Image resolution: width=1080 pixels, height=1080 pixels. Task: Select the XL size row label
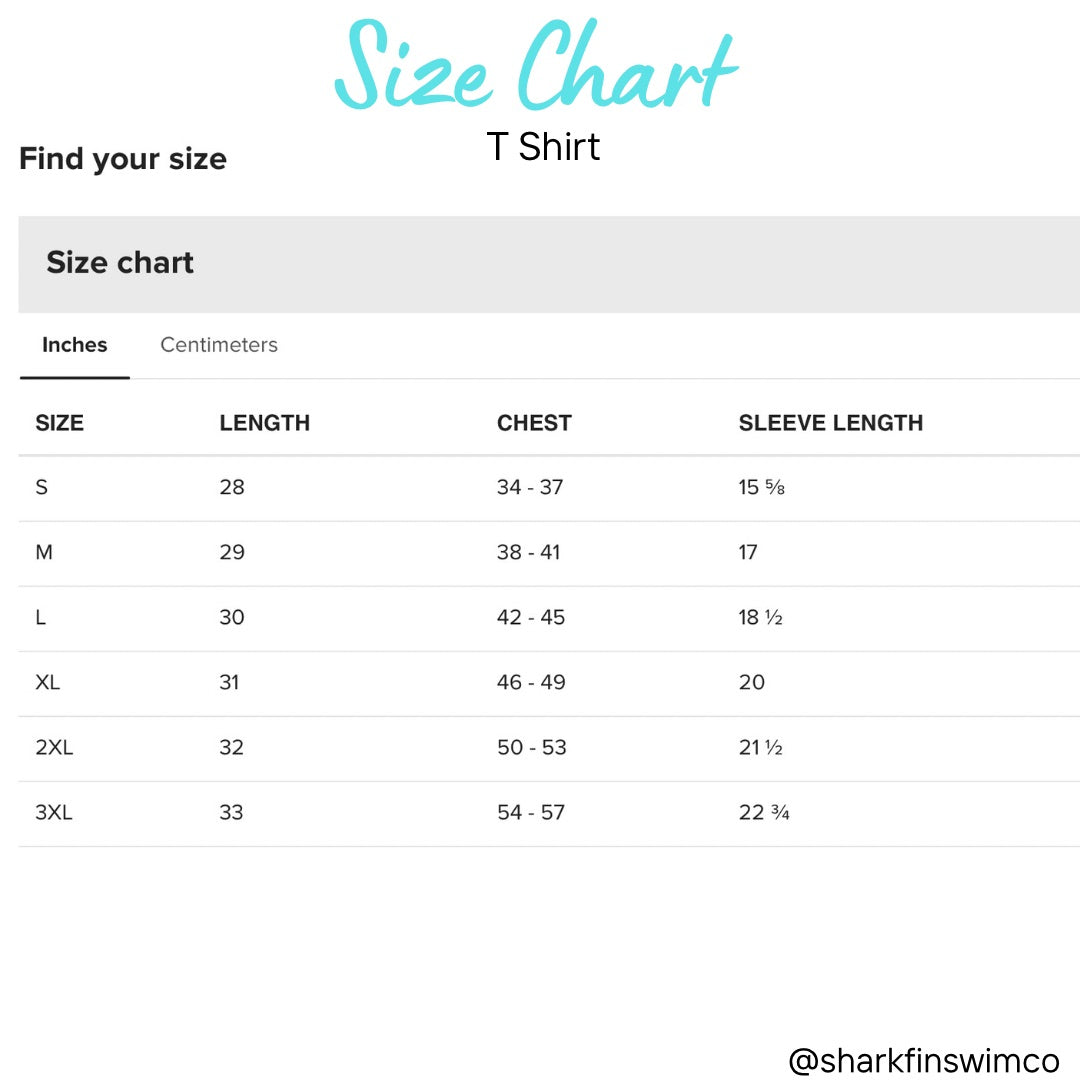(x=48, y=683)
